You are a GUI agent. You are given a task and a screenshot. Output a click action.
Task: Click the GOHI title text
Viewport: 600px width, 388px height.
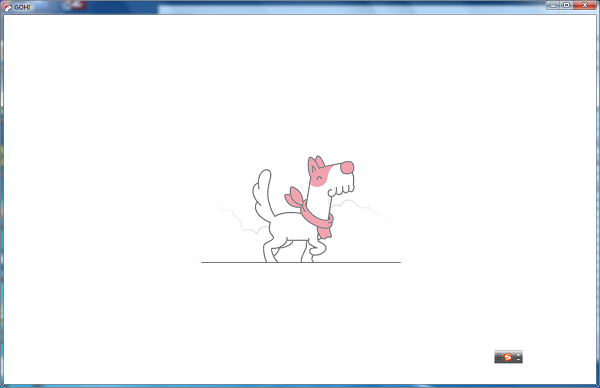(22, 7)
